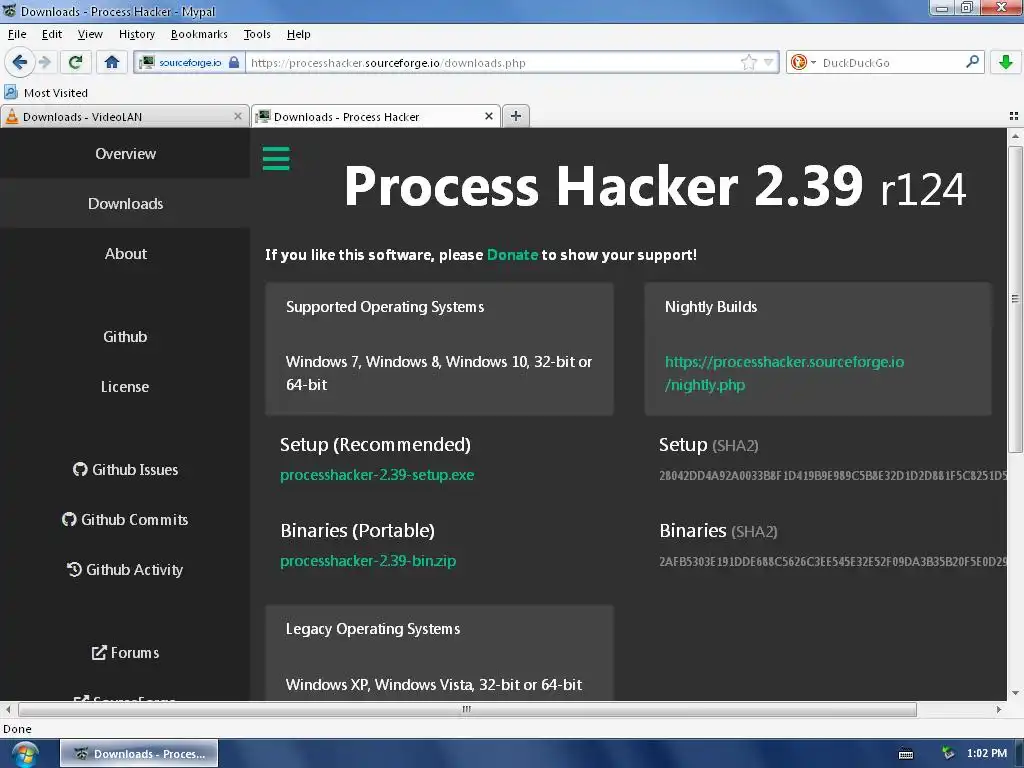The width and height of the screenshot is (1024, 768).
Task: Go back with the browser back arrow
Action: [x=20, y=62]
